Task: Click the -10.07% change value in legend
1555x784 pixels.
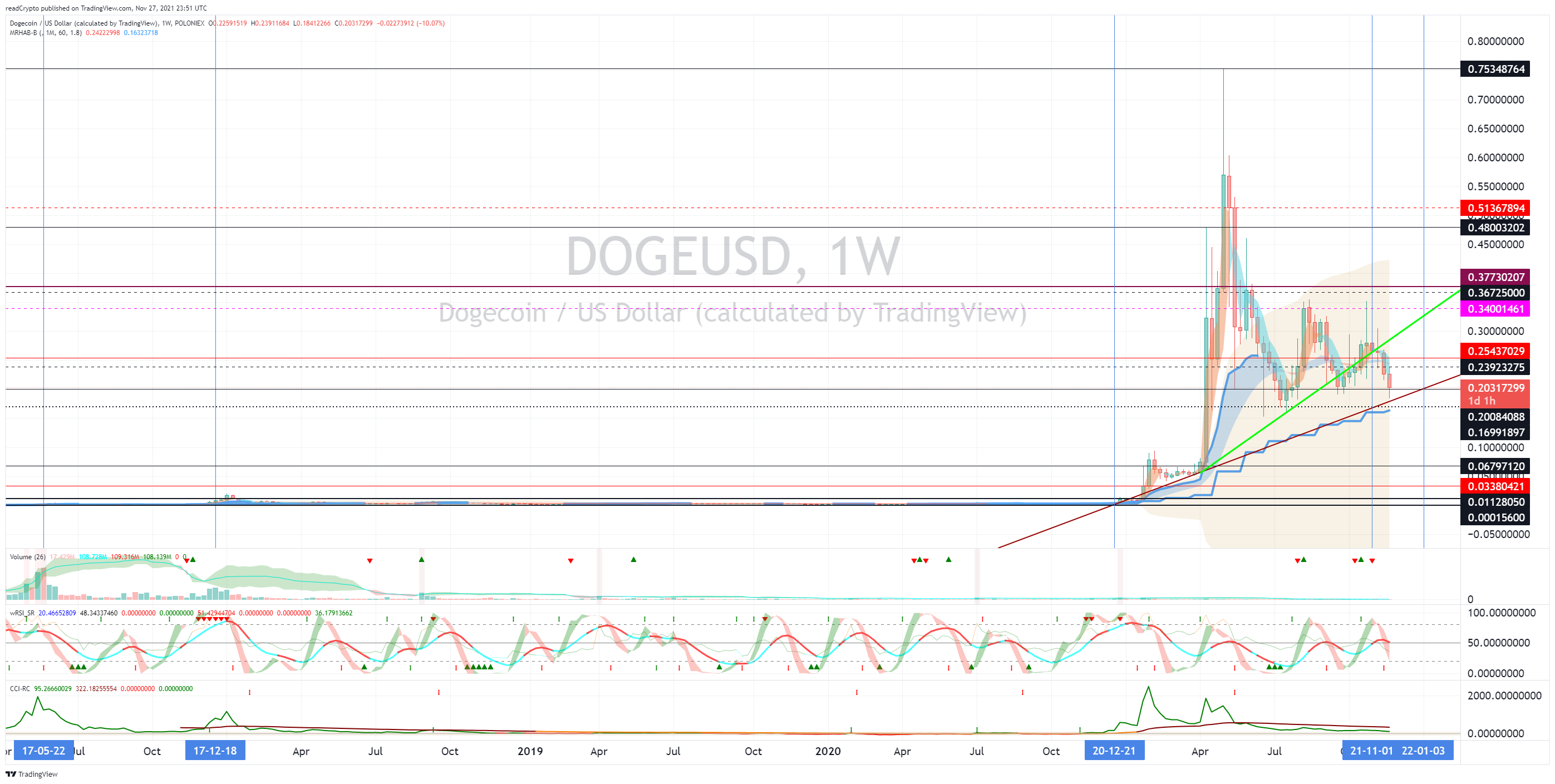Action: (x=430, y=23)
